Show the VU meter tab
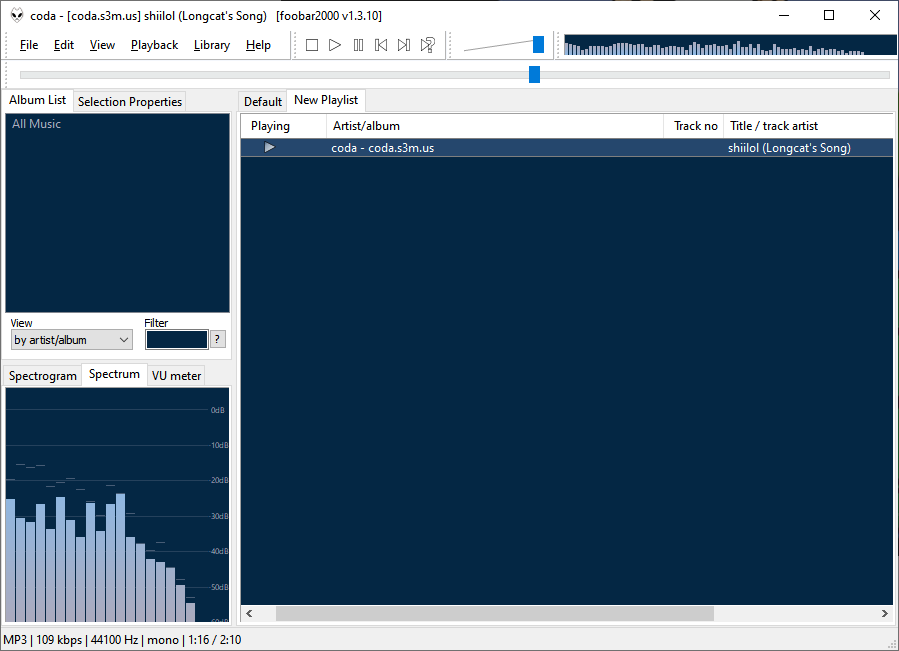The image size is (899, 651). tap(176, 376)
